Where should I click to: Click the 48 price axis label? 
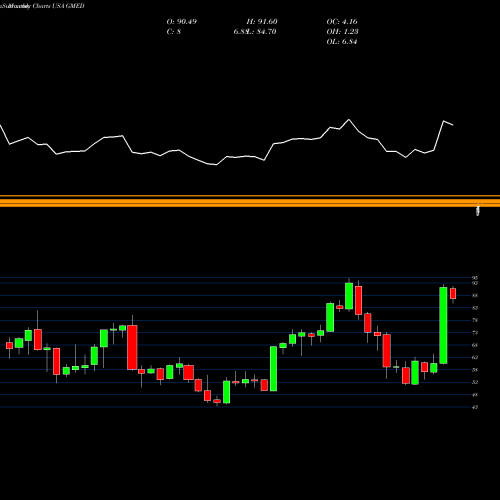tap(475, 395)
